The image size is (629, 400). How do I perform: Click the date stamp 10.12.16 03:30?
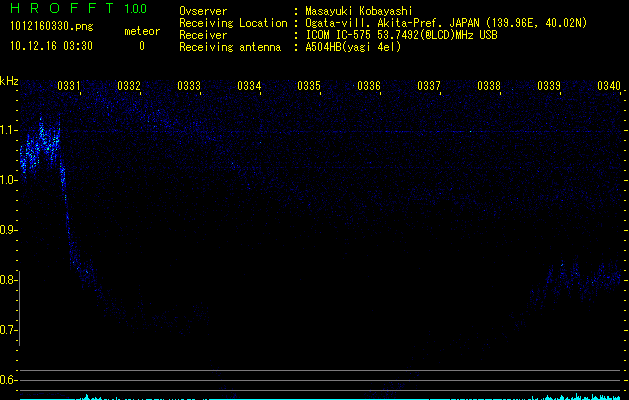[51, 46]
